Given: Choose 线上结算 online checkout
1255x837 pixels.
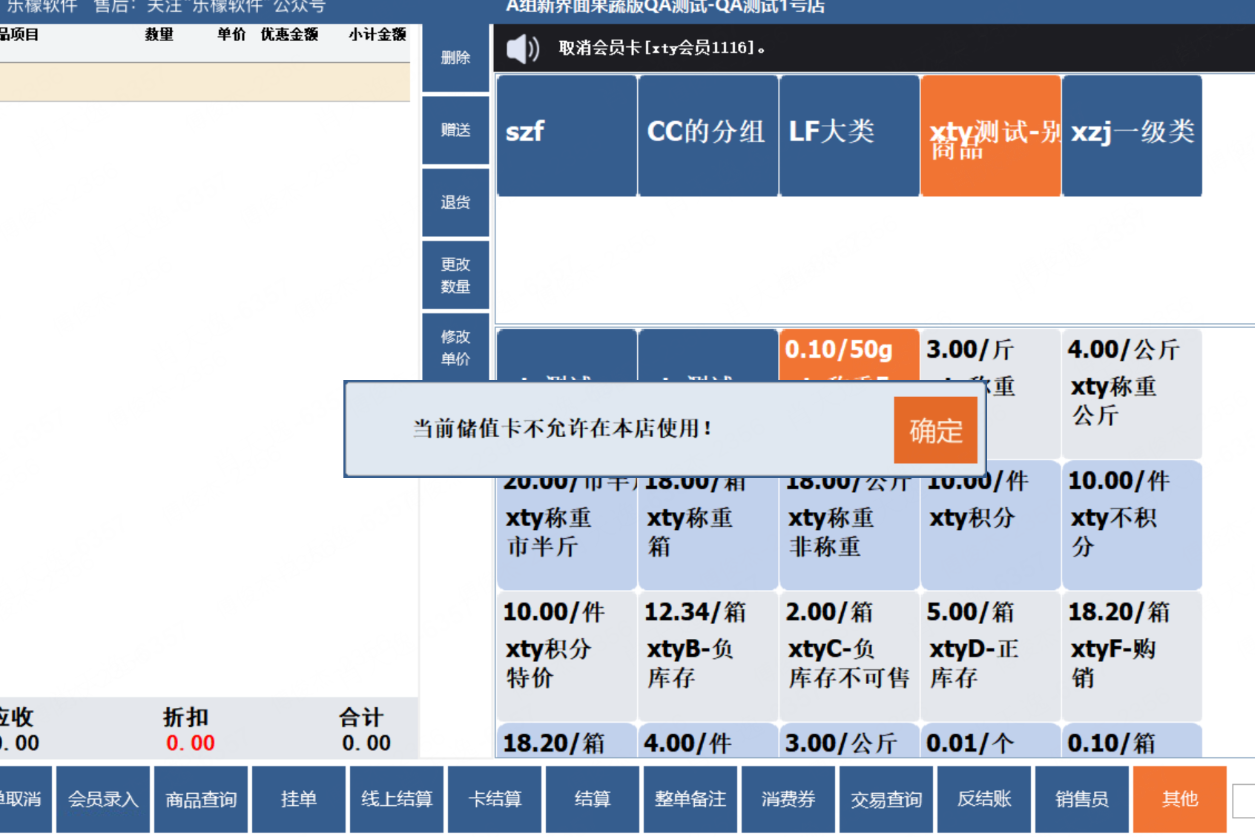Looking at the screenshot, I should [397, 799].
